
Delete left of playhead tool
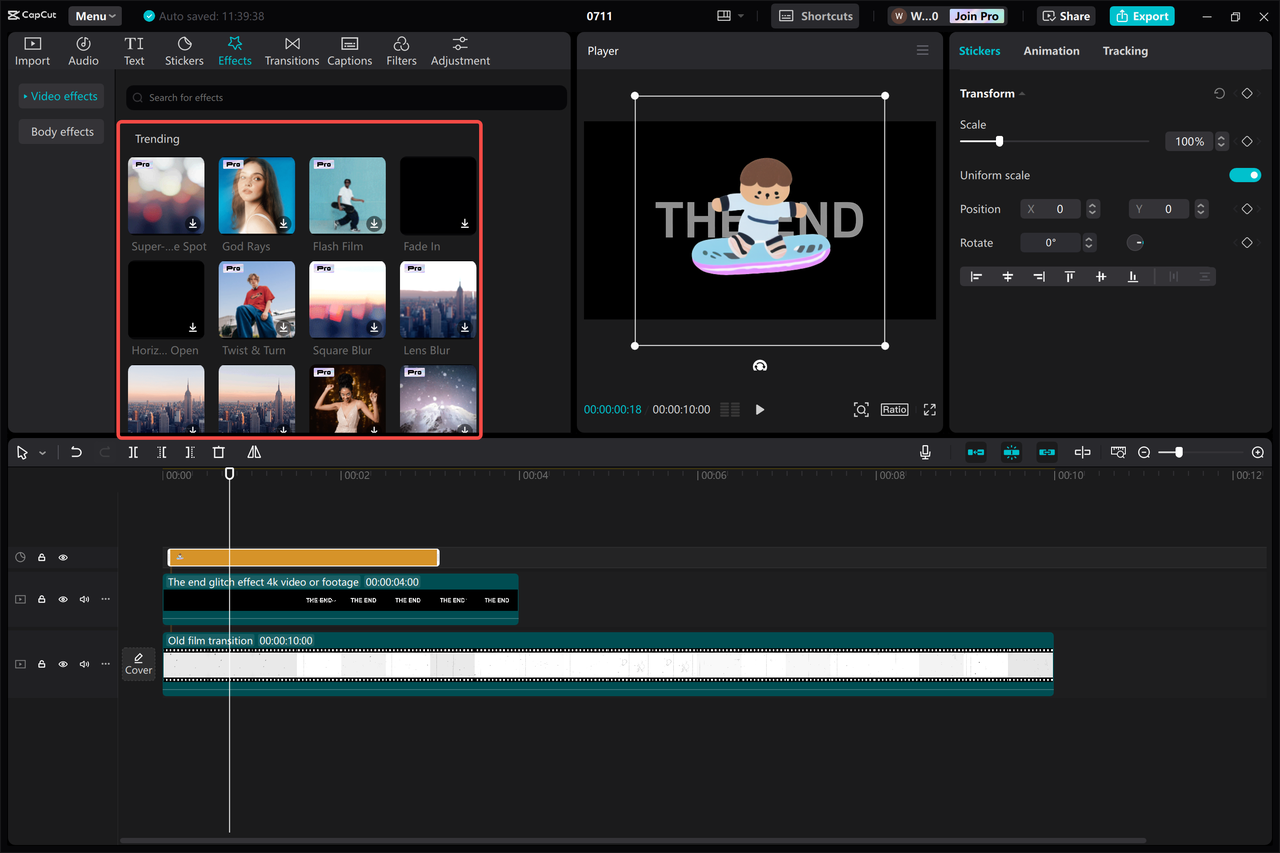point(162,452)
